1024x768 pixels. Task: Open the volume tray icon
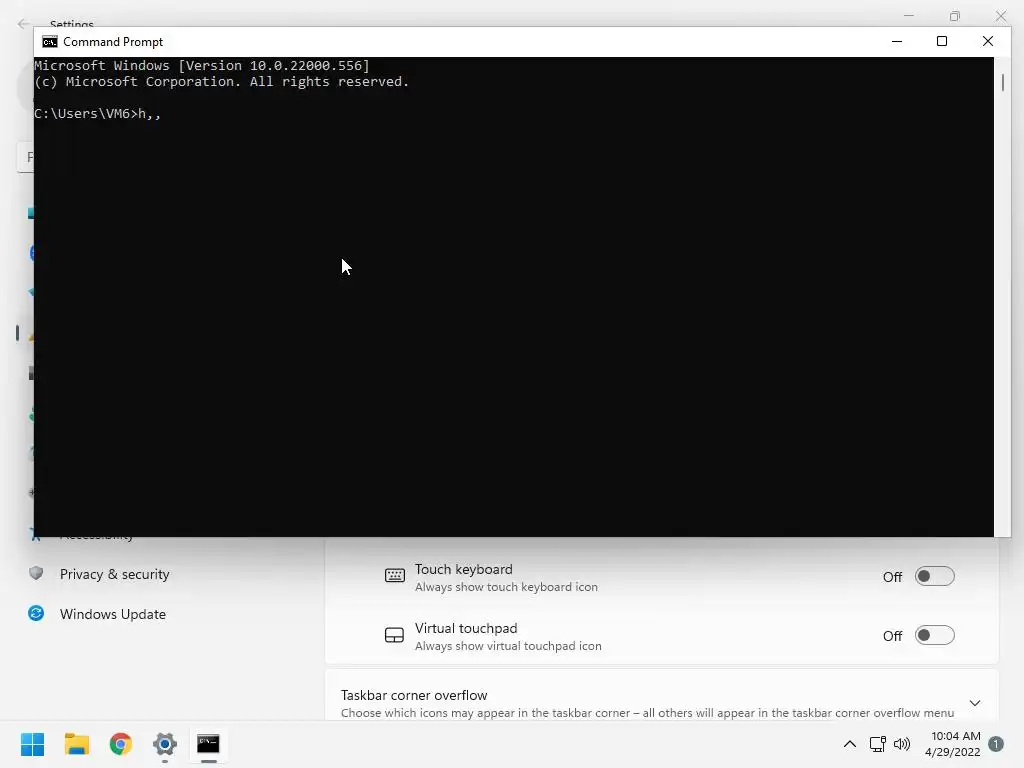902,744
